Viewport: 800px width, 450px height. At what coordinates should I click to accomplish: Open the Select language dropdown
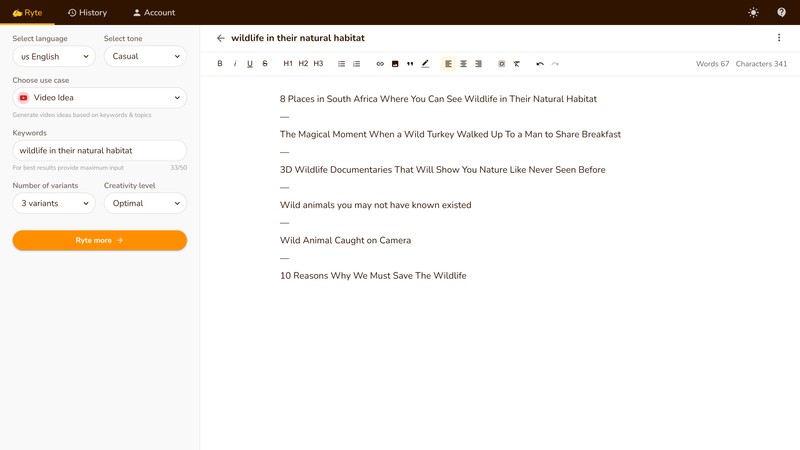point(53,57)
